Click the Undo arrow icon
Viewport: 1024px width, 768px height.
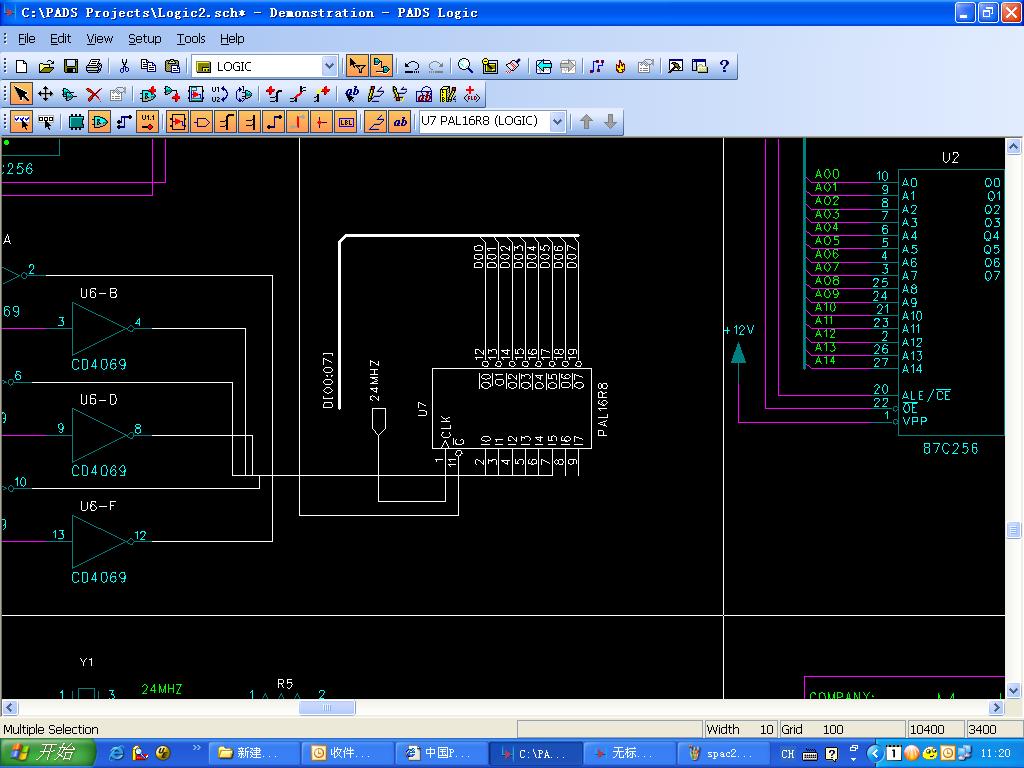tap(411, 66)
